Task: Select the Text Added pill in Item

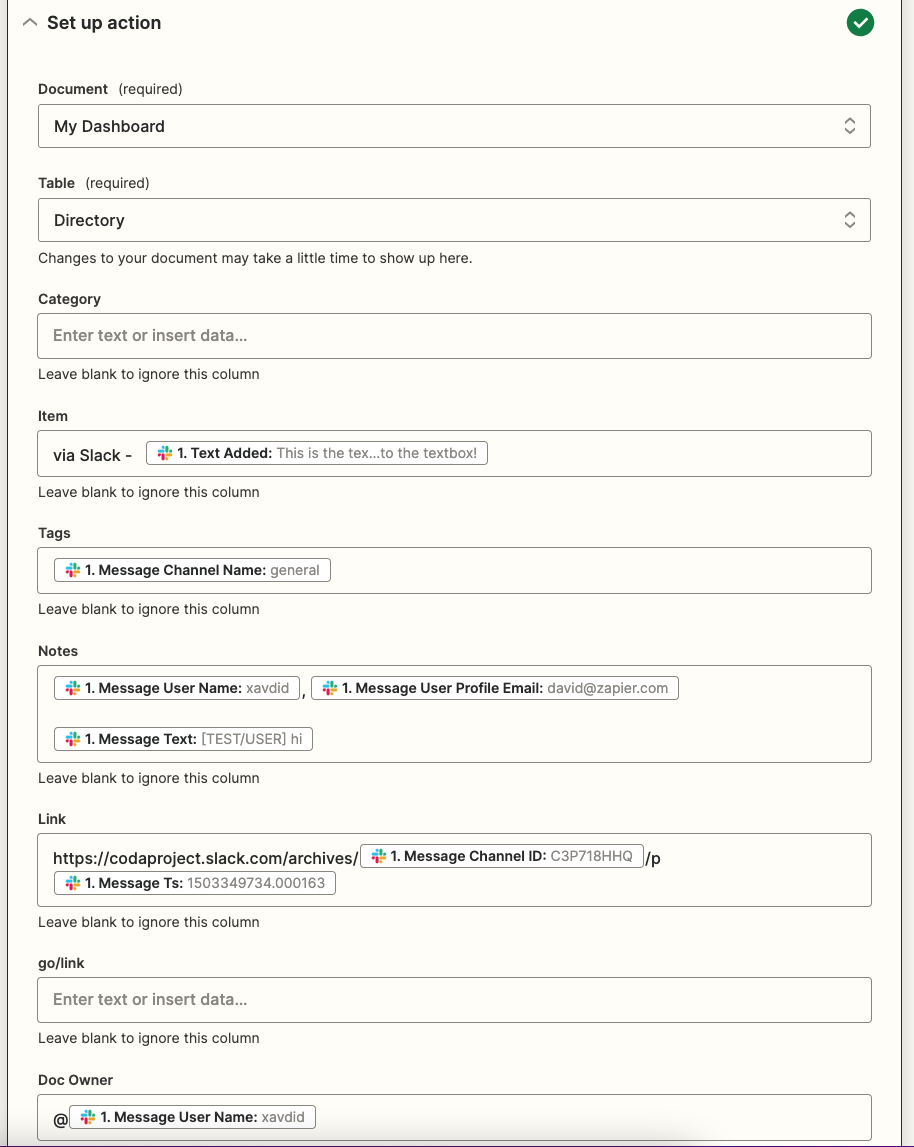Action: pyautogui.click(x=316, y=452)
